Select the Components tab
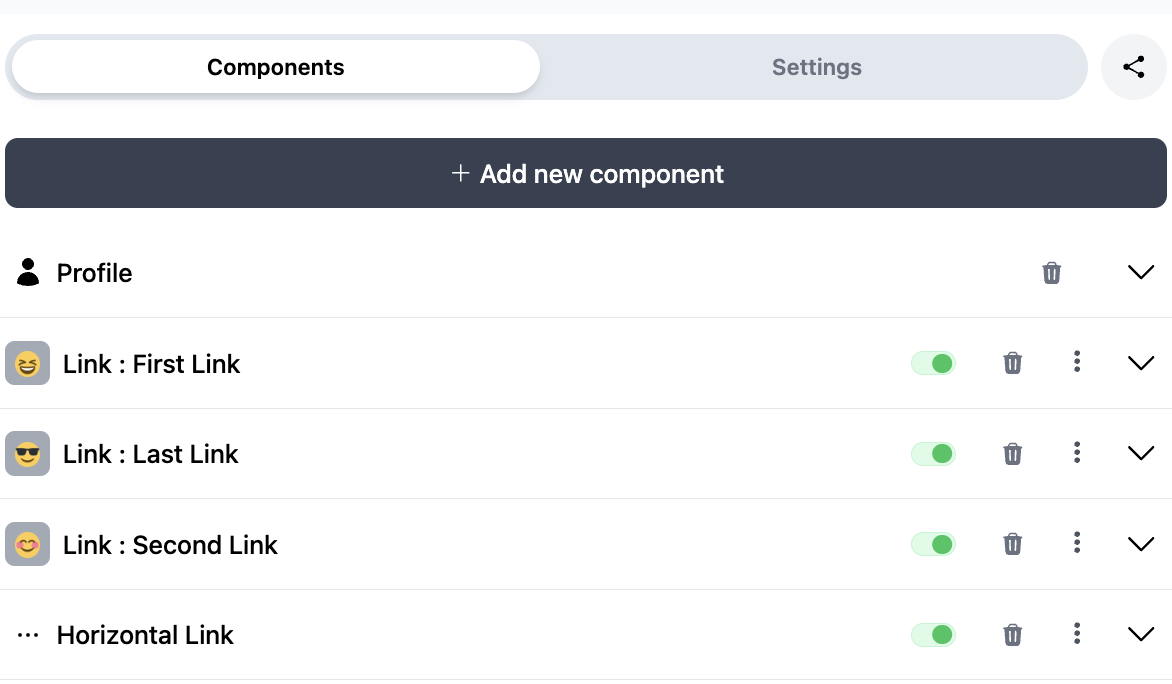1172x684 pixels. [276, 67]
